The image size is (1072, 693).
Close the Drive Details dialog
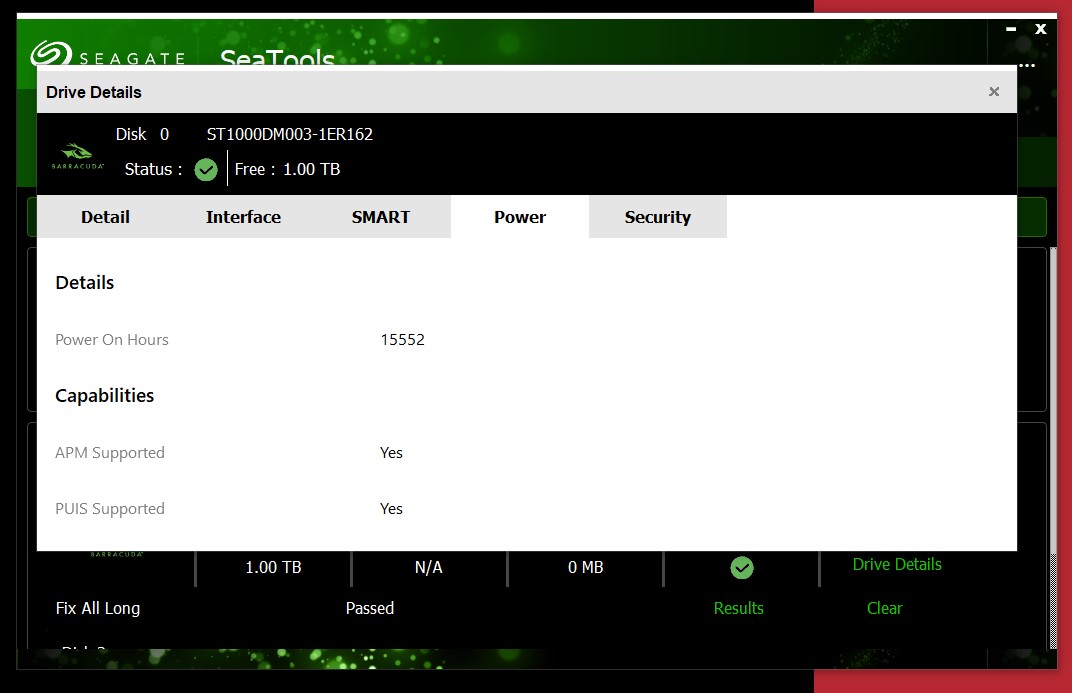click(993, 92)
